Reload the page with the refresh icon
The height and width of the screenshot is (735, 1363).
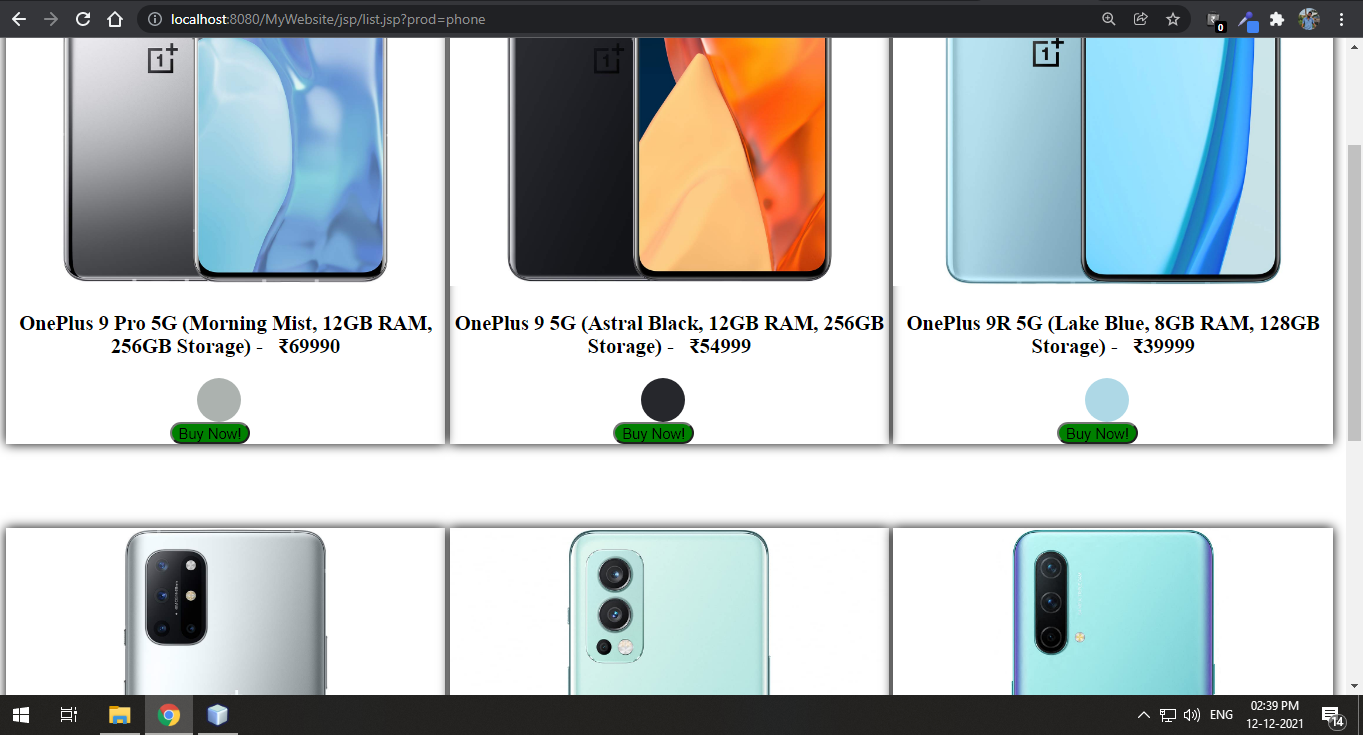coord(83,19)
